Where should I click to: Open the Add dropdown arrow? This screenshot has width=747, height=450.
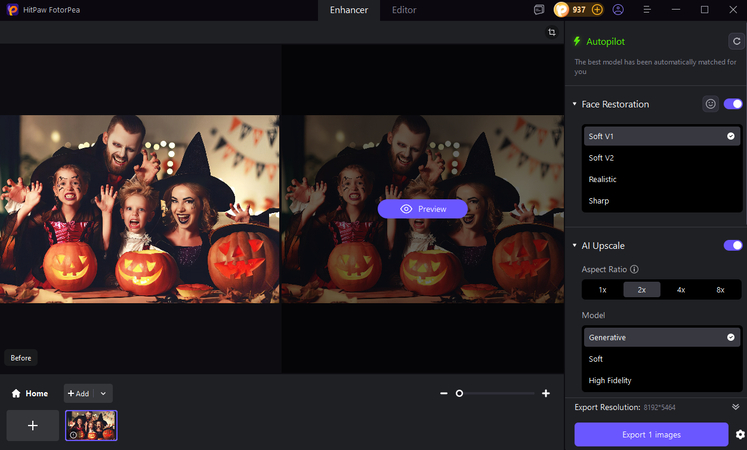[103, 393]
